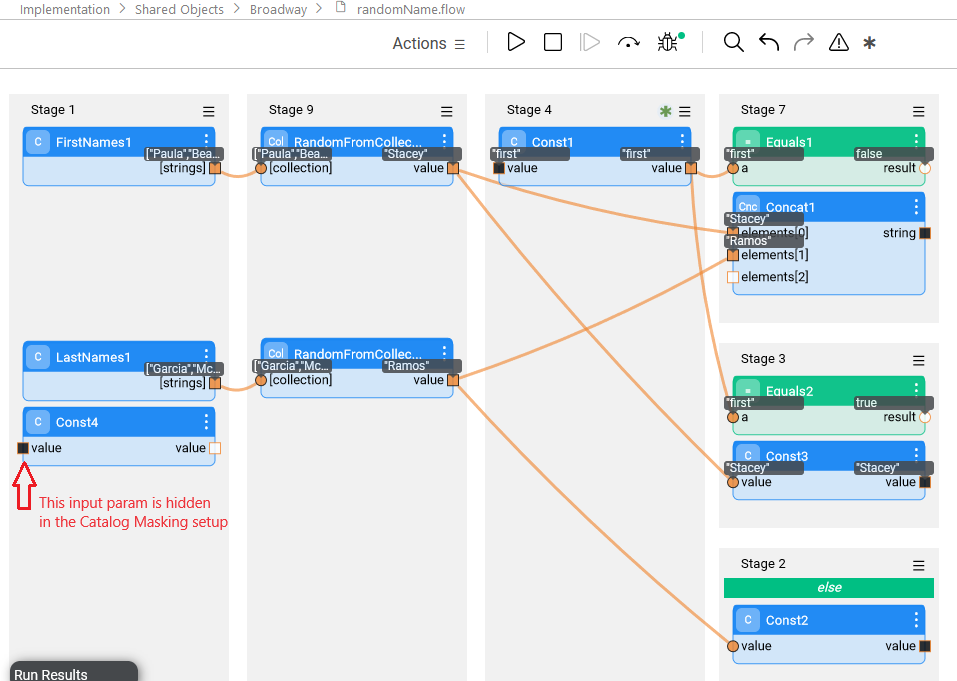Click the Const4 value output port
The image size is (957, 681).
tap(215, 448)
